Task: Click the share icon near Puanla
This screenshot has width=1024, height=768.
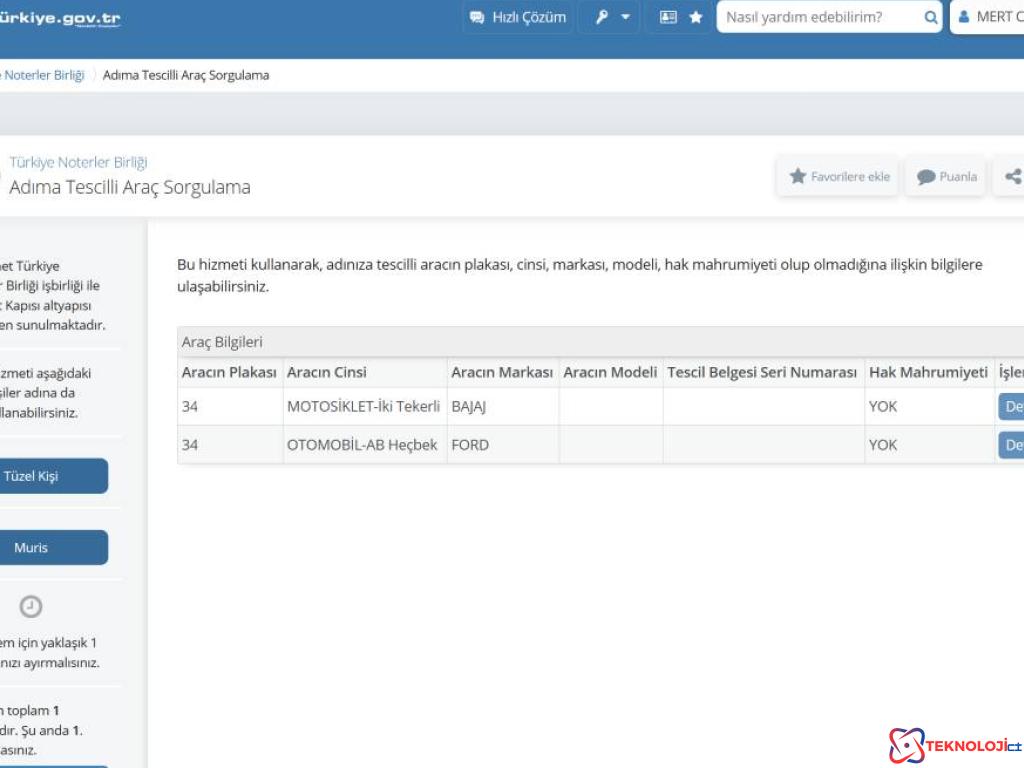Action: 1013,176
